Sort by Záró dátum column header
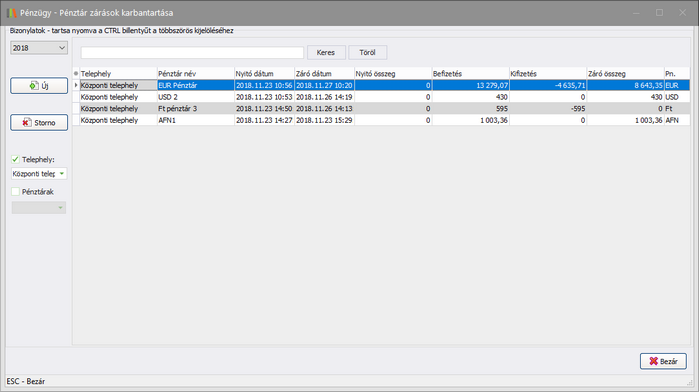699x392 pixels. (324, 74)
